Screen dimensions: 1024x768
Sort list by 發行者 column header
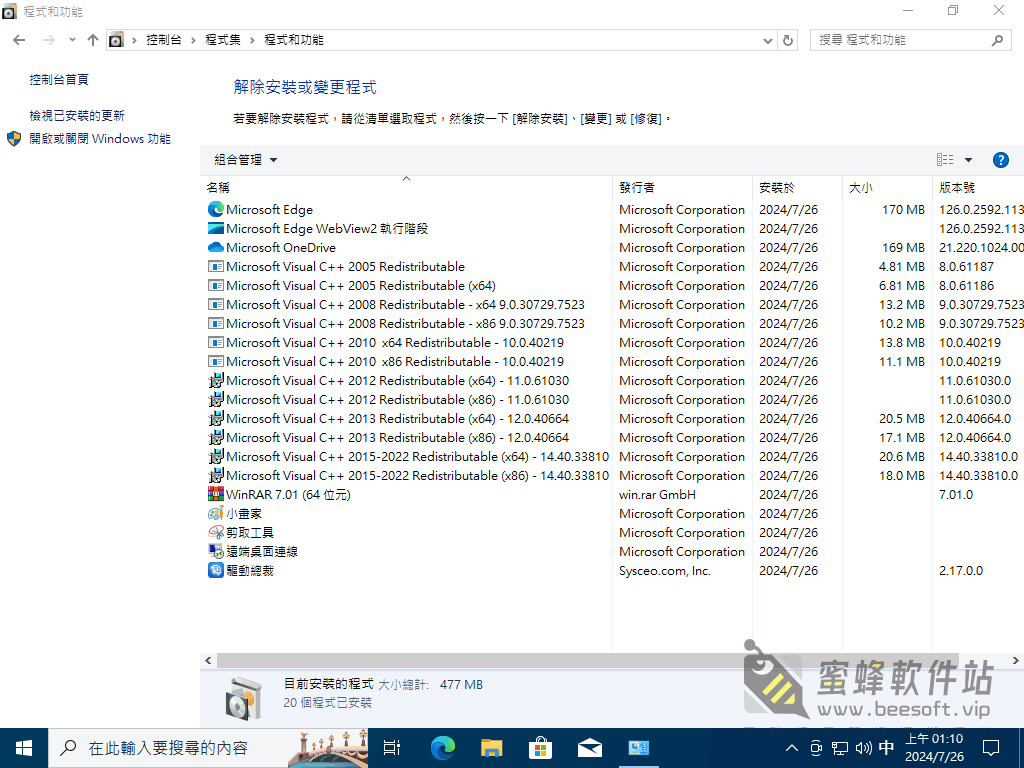[682, 187]
